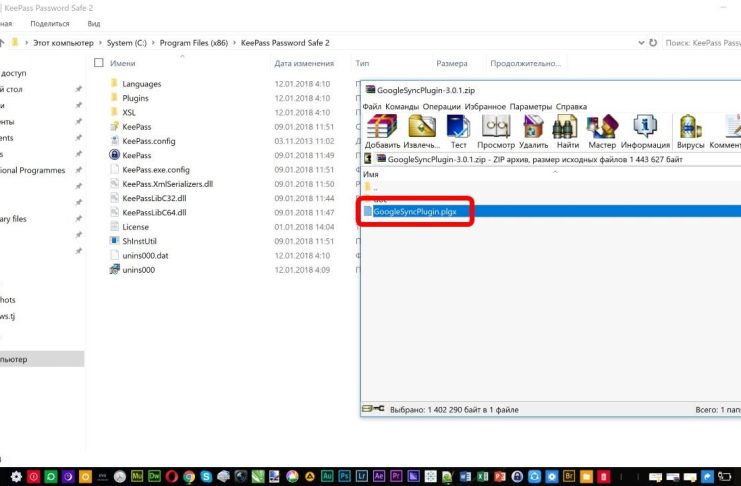Open the Избранное menu in WinRAR

pos(485,106)
